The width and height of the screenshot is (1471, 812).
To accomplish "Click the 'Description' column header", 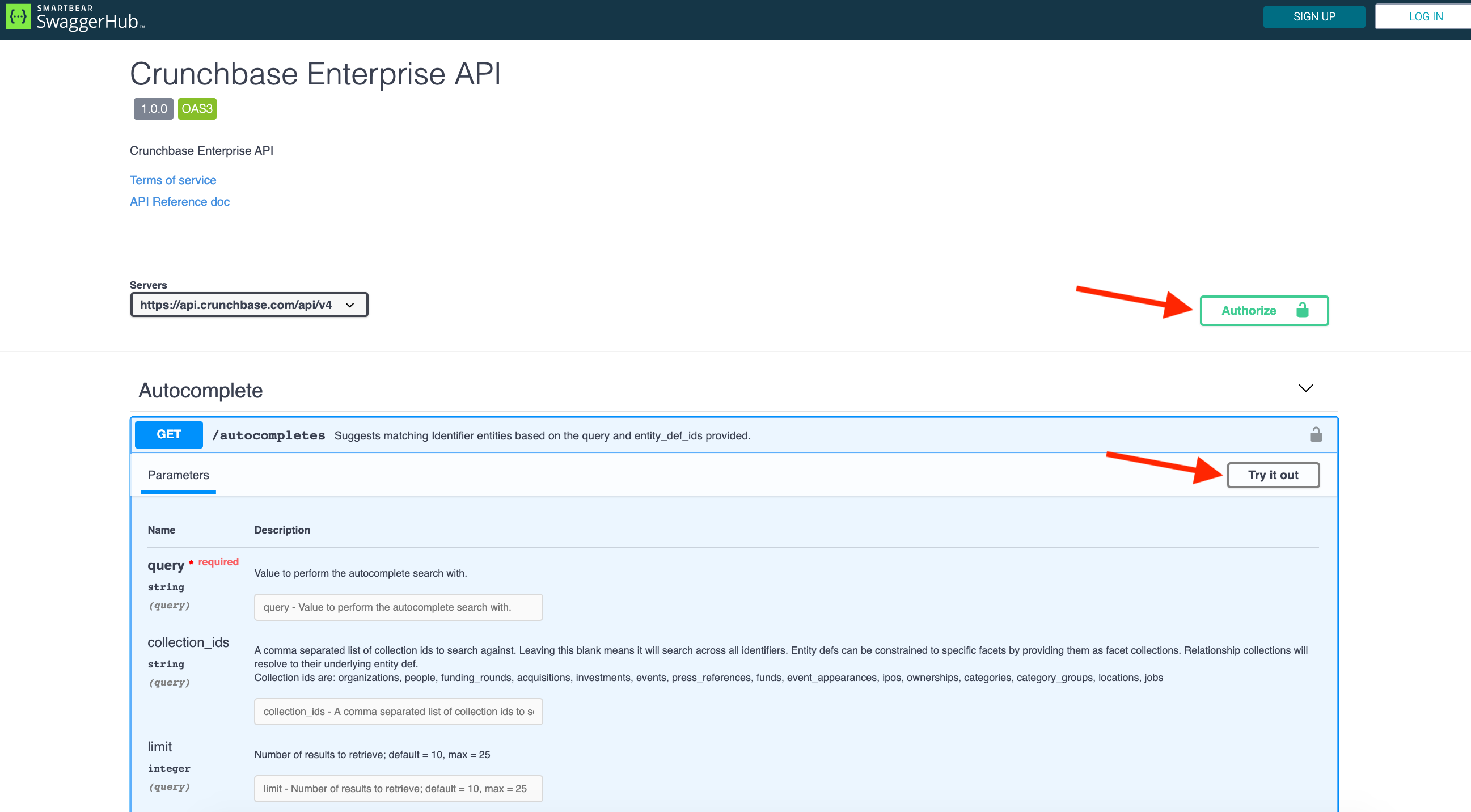I will 282,530.
